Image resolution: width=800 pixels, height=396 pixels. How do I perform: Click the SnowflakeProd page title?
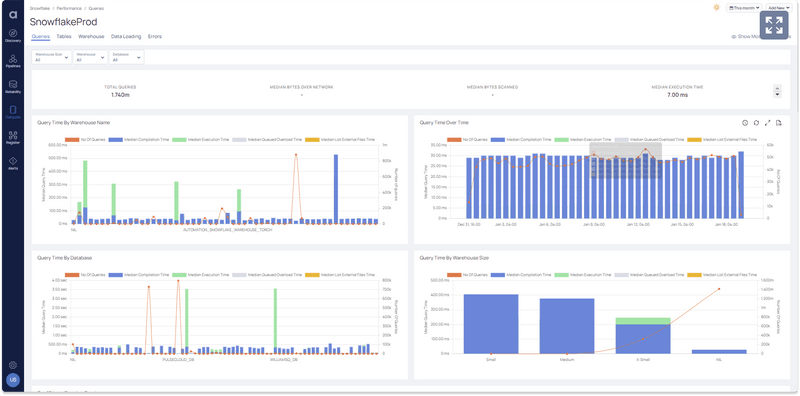coord(63,22)
